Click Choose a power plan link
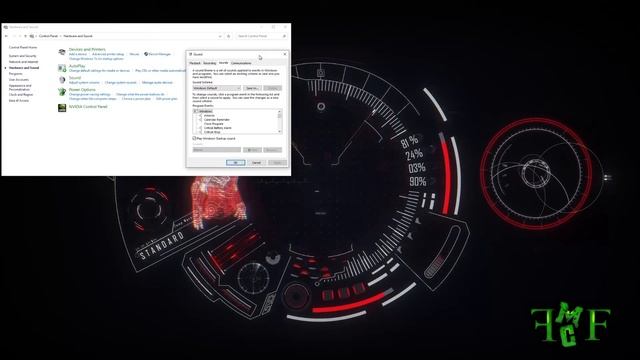The width and height of the screenshot is (640, 360). (136, 99)
